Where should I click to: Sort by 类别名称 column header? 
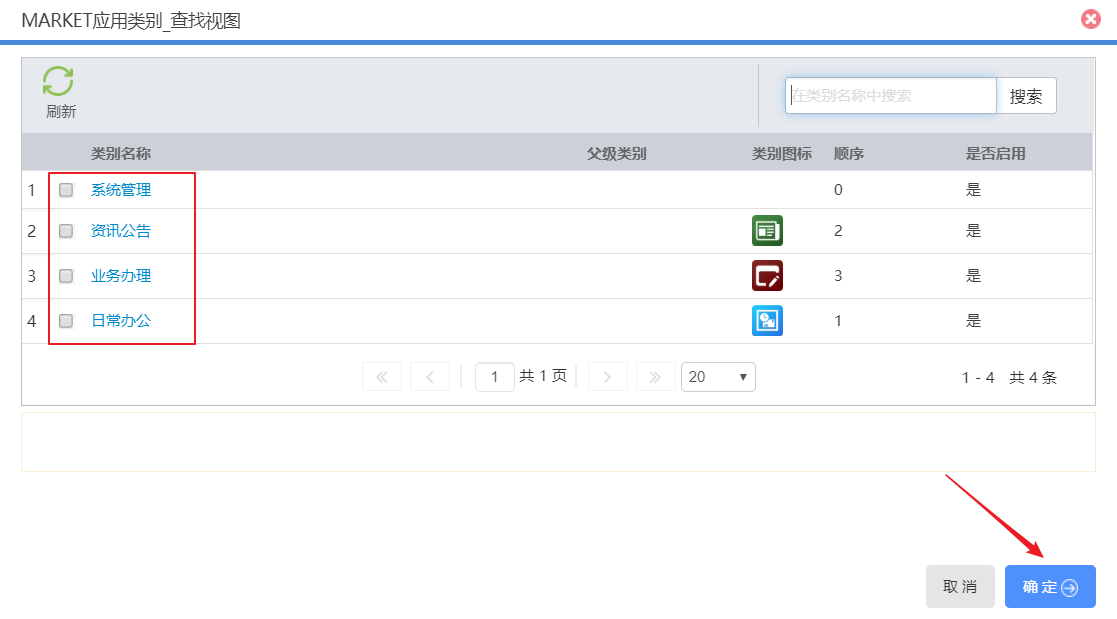pos(121,154)
